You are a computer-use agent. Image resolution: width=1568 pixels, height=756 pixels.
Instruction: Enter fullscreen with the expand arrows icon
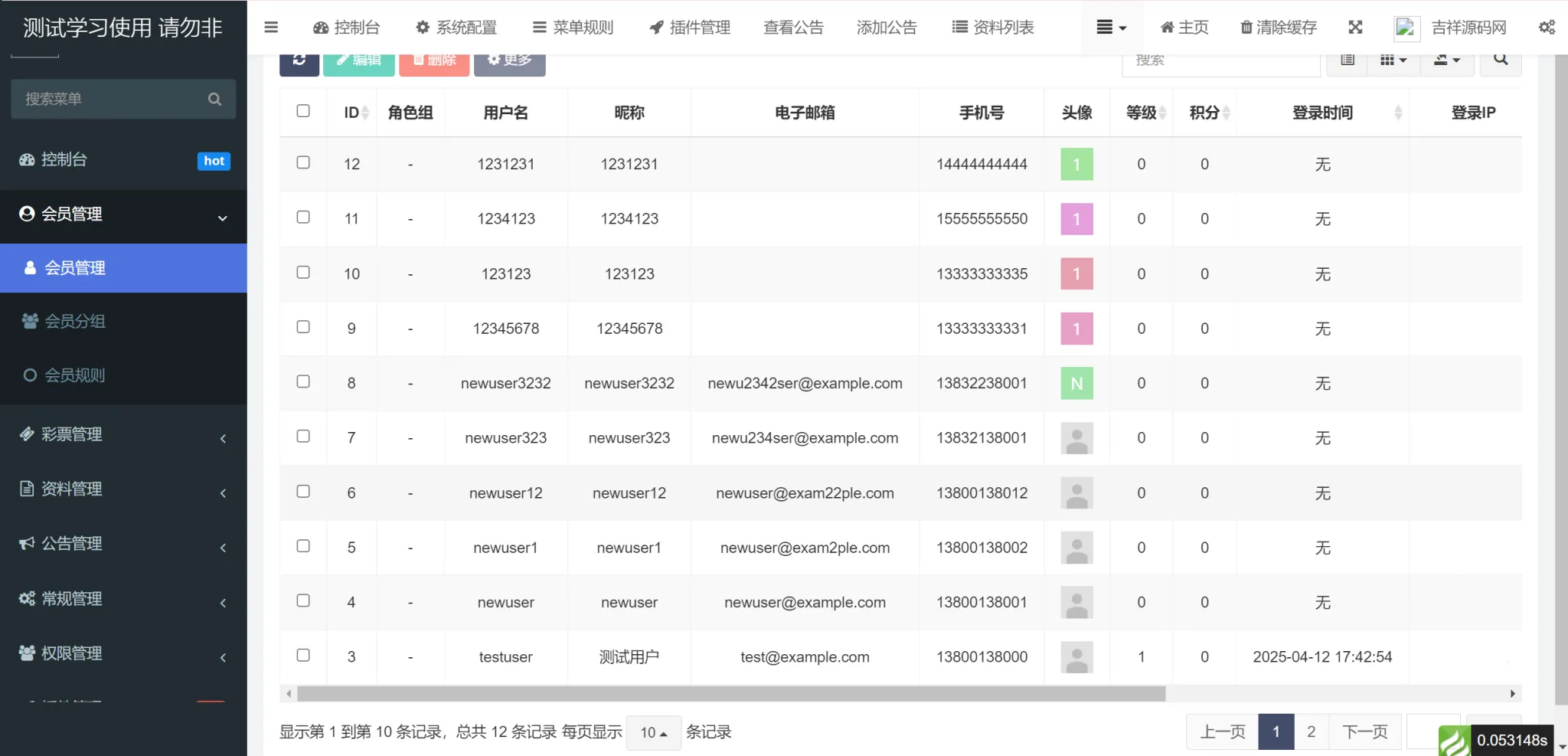click(x=1355, y=27)
